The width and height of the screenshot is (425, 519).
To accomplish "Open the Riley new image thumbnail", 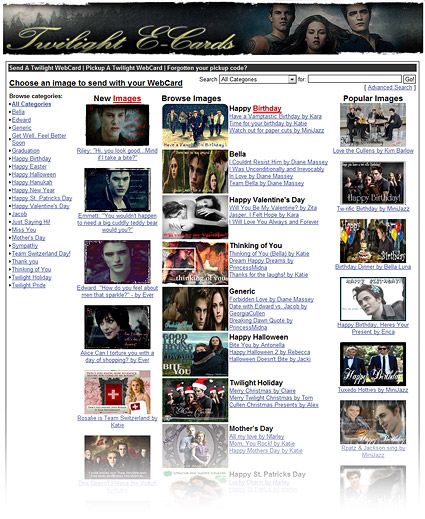I will pos(117,125).
